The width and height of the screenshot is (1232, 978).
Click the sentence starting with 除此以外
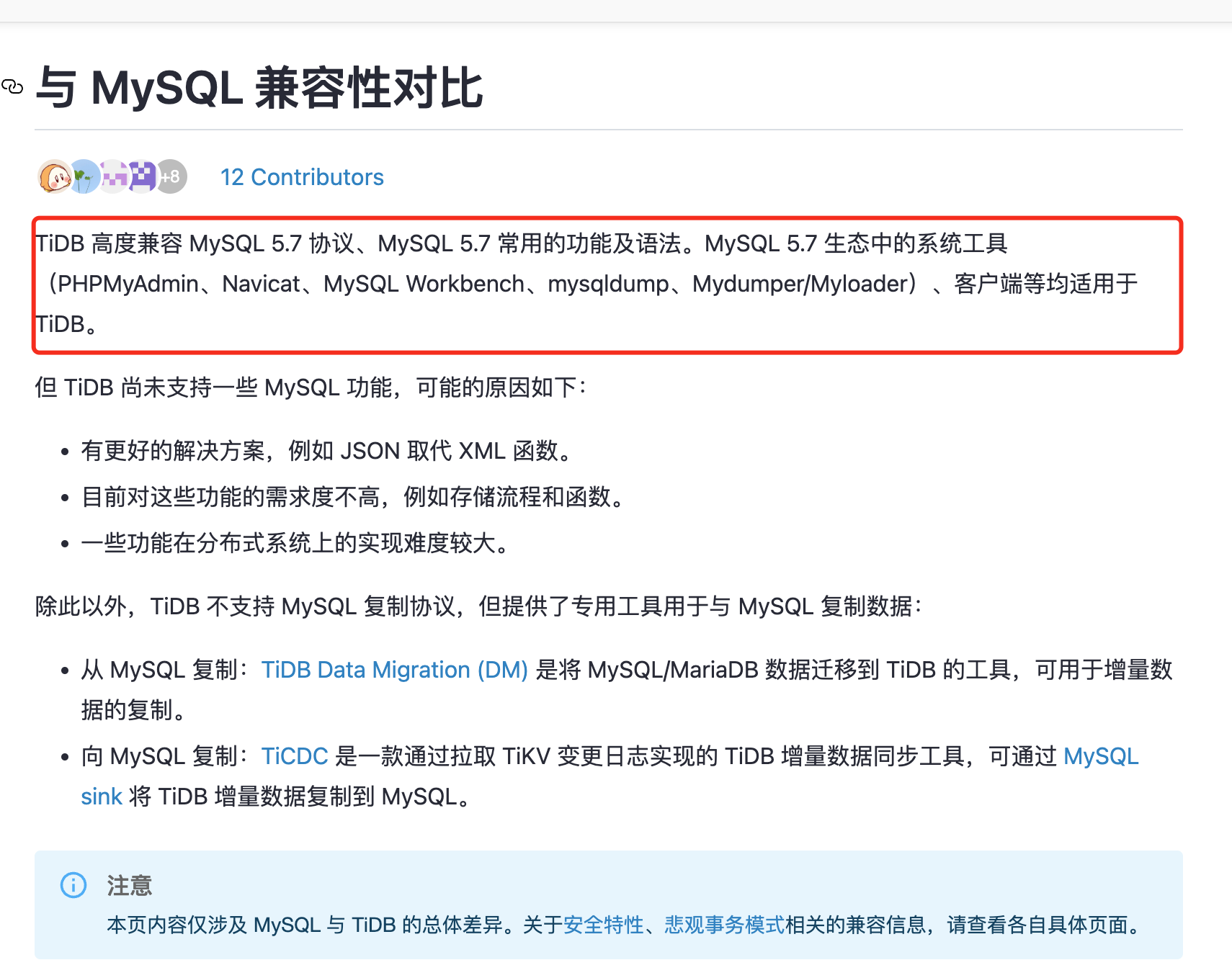point(478,606)
